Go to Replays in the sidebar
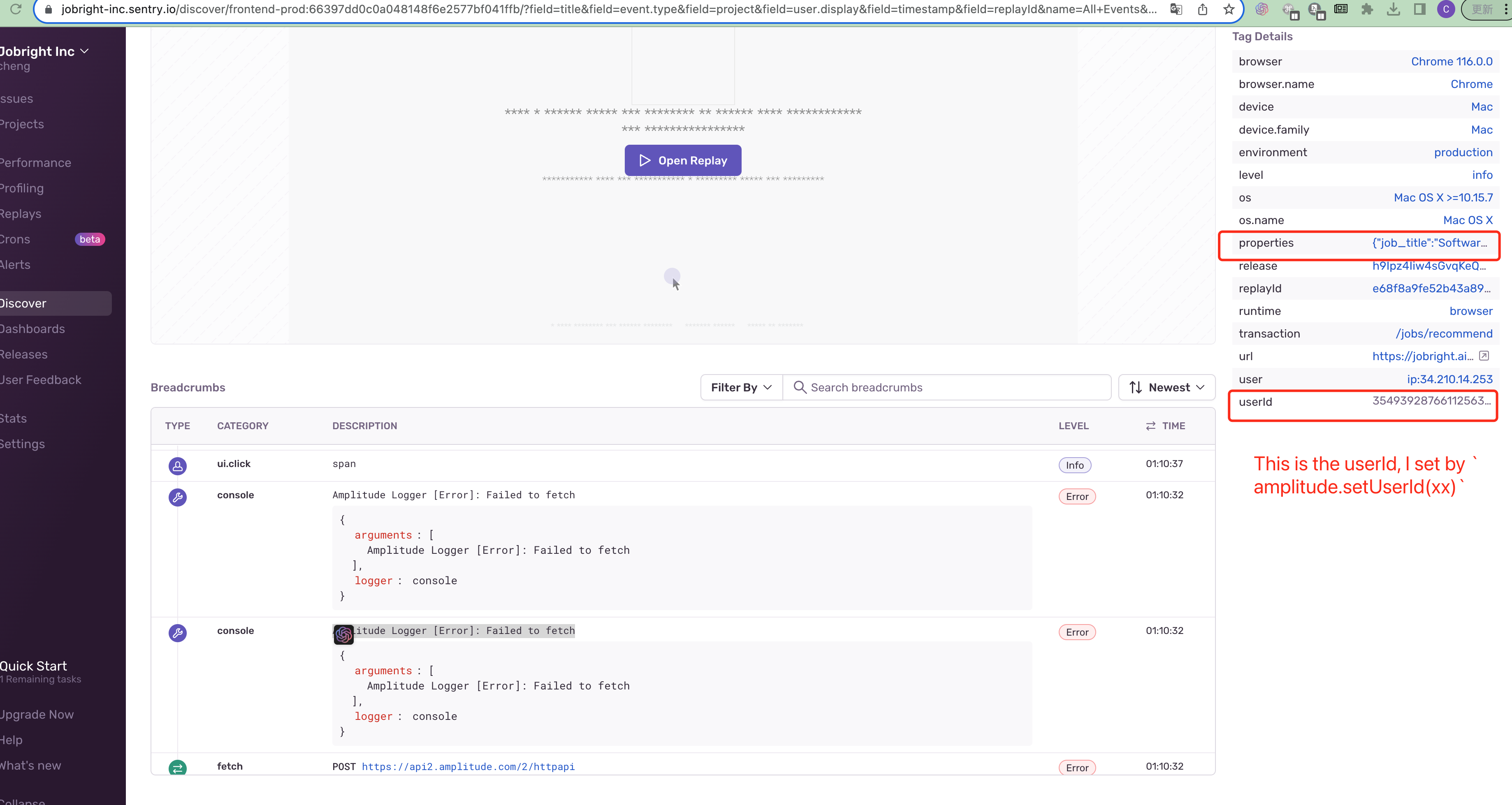This screenshot has width=1512, height=805. tap(21, 213)
